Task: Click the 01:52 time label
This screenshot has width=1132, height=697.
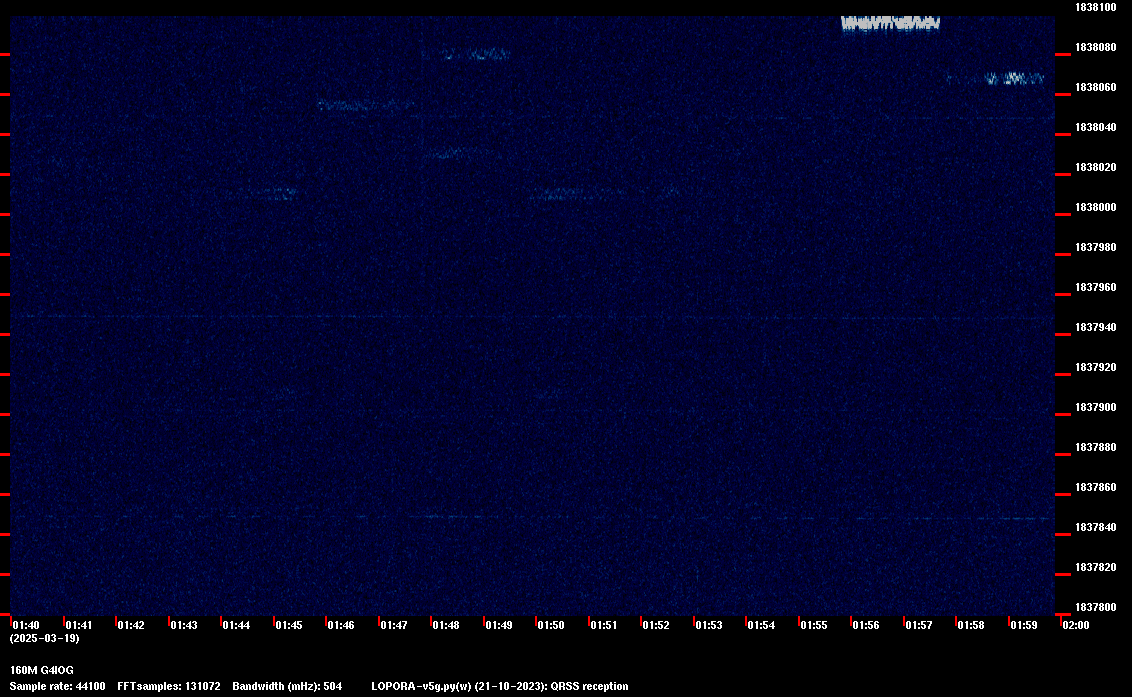Action: tap(656, 625)
